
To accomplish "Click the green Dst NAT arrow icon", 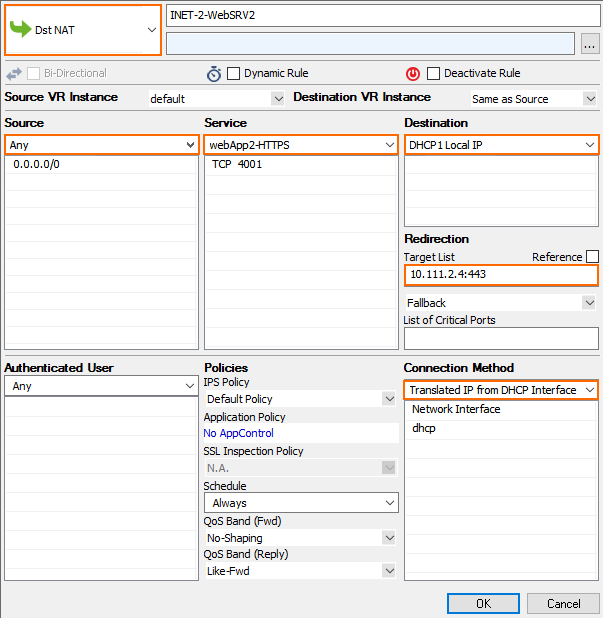I will tap(20, 29).
